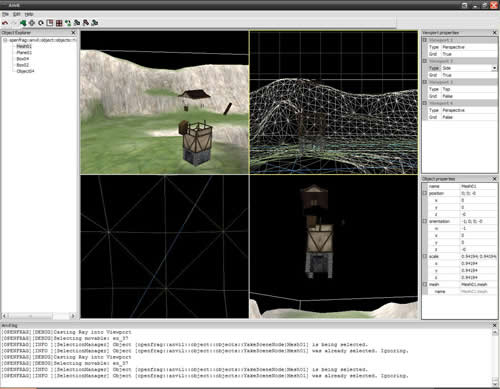Viewport: 500px width, 389px height.
Task: Toggle the red four-pane viewport layout icon
Action: pyautogui.click(x=59, y=23)
